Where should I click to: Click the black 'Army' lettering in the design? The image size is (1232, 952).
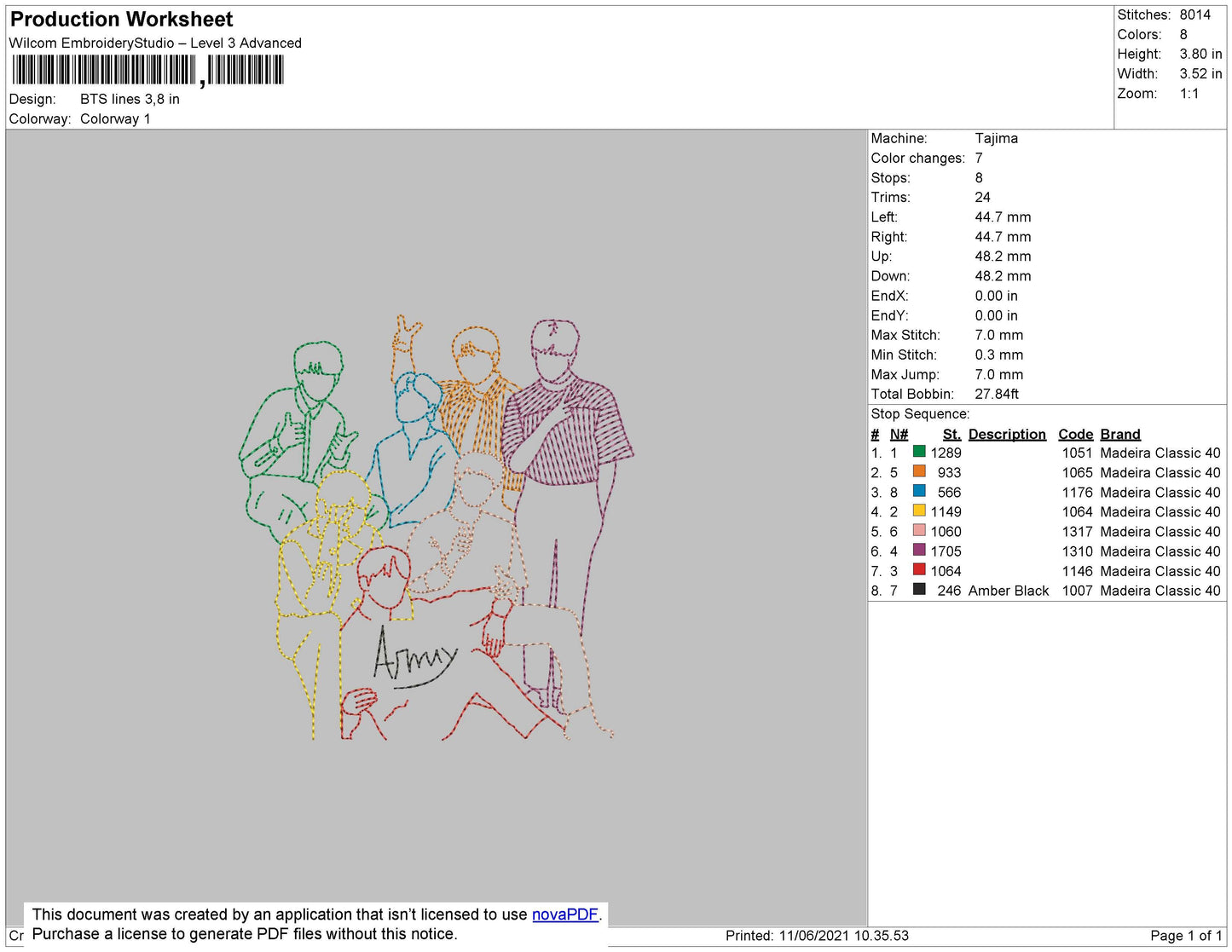click(414, 658)
